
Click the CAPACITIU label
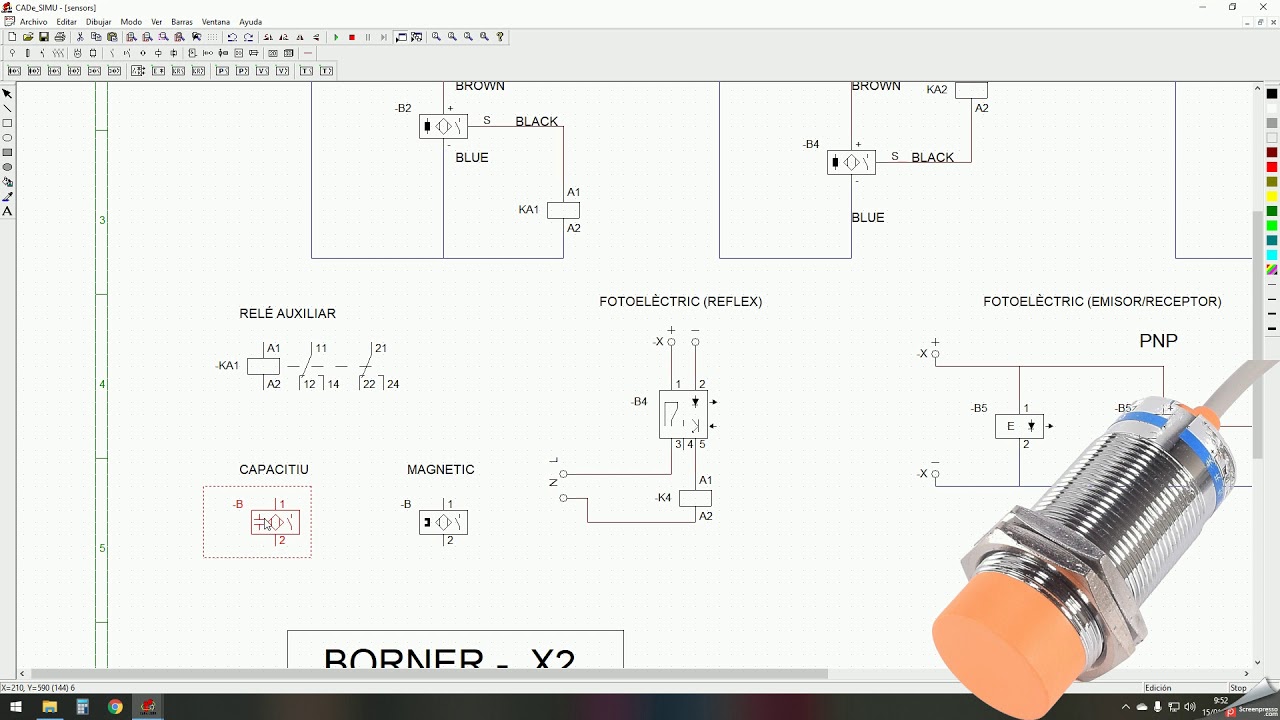pos(274,469)
